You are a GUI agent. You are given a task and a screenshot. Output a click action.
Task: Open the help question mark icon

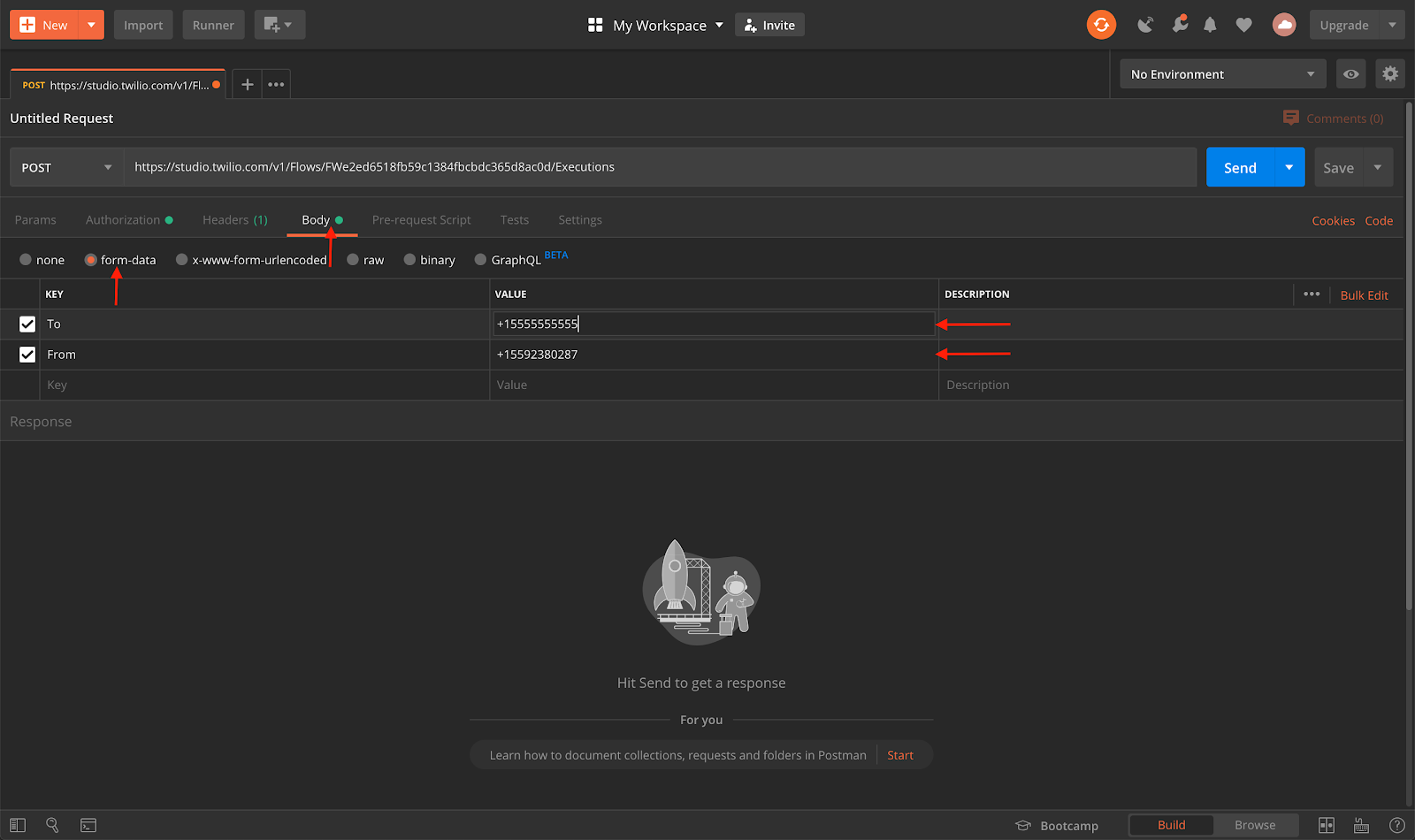pos(1397,825)
